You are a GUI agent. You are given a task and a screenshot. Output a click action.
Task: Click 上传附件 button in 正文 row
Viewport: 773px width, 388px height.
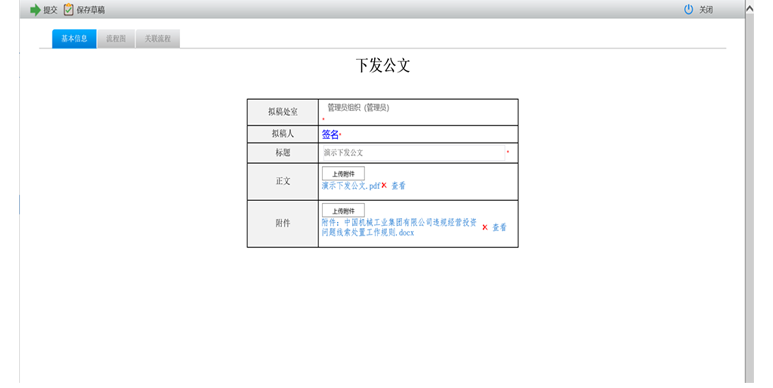tap(343, 174)
